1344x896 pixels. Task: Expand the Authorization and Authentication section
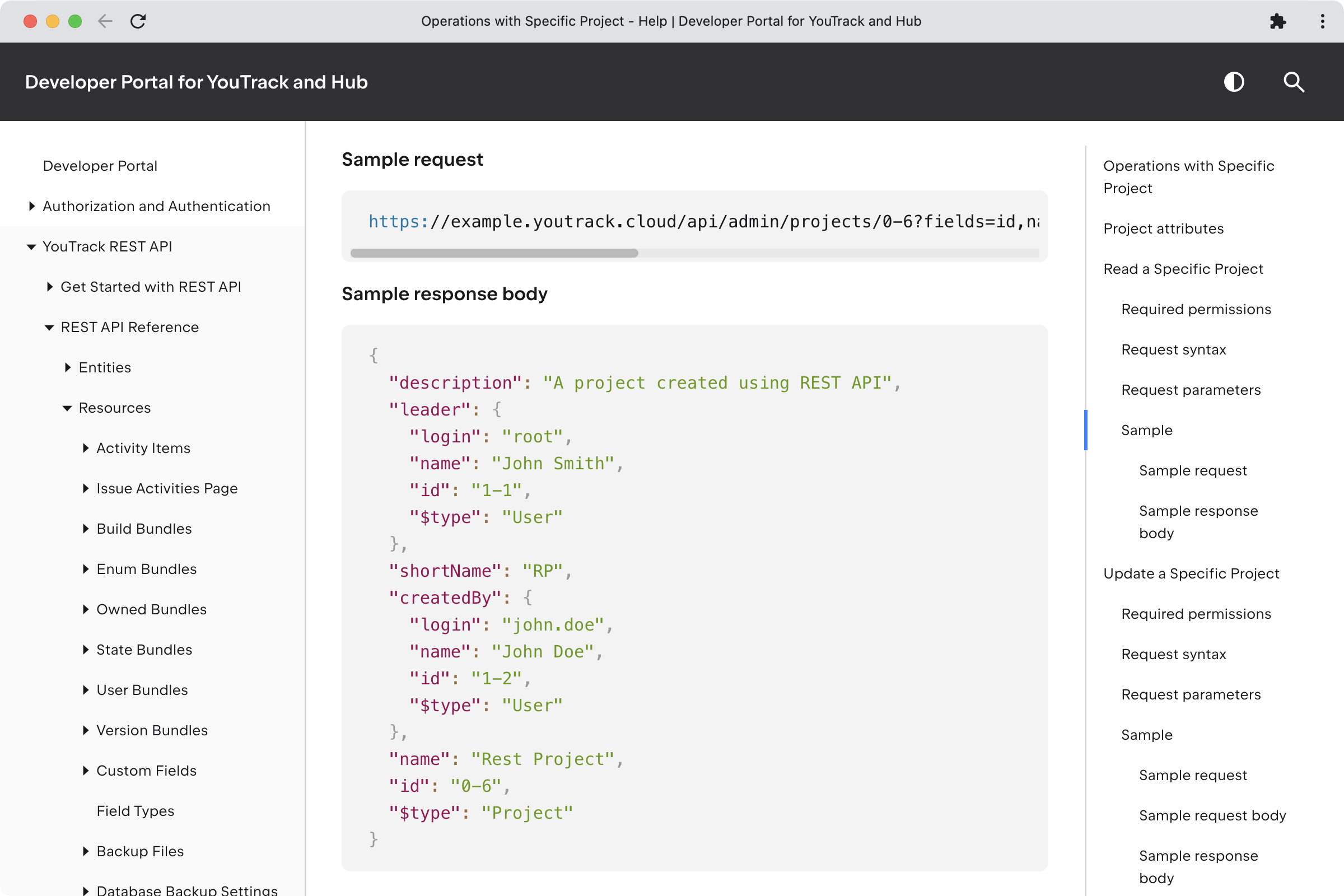tap(32, 206)
